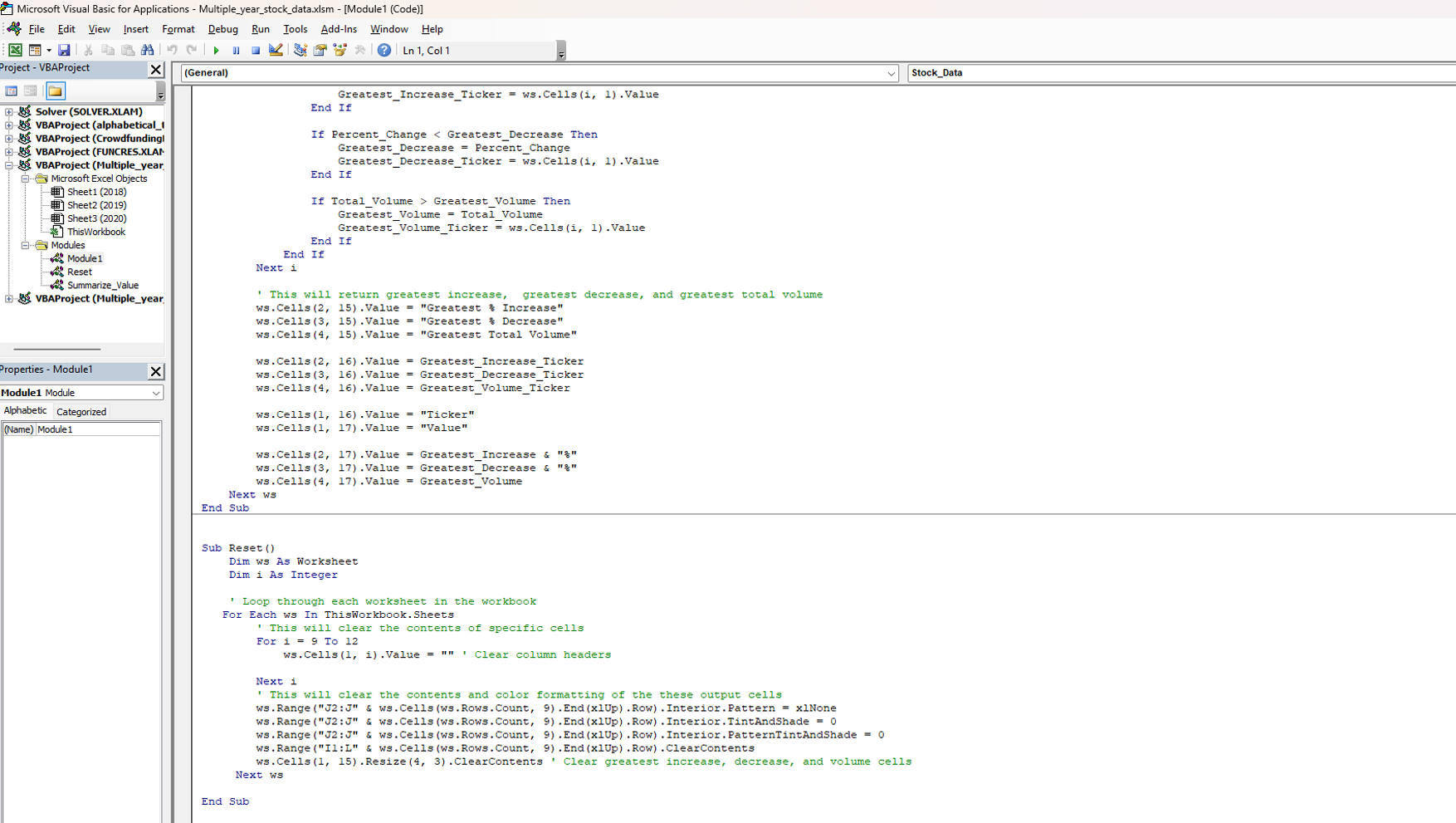Open the Object Browser icon
This screenshot has height=823, width=1456.
pos(340,51)
